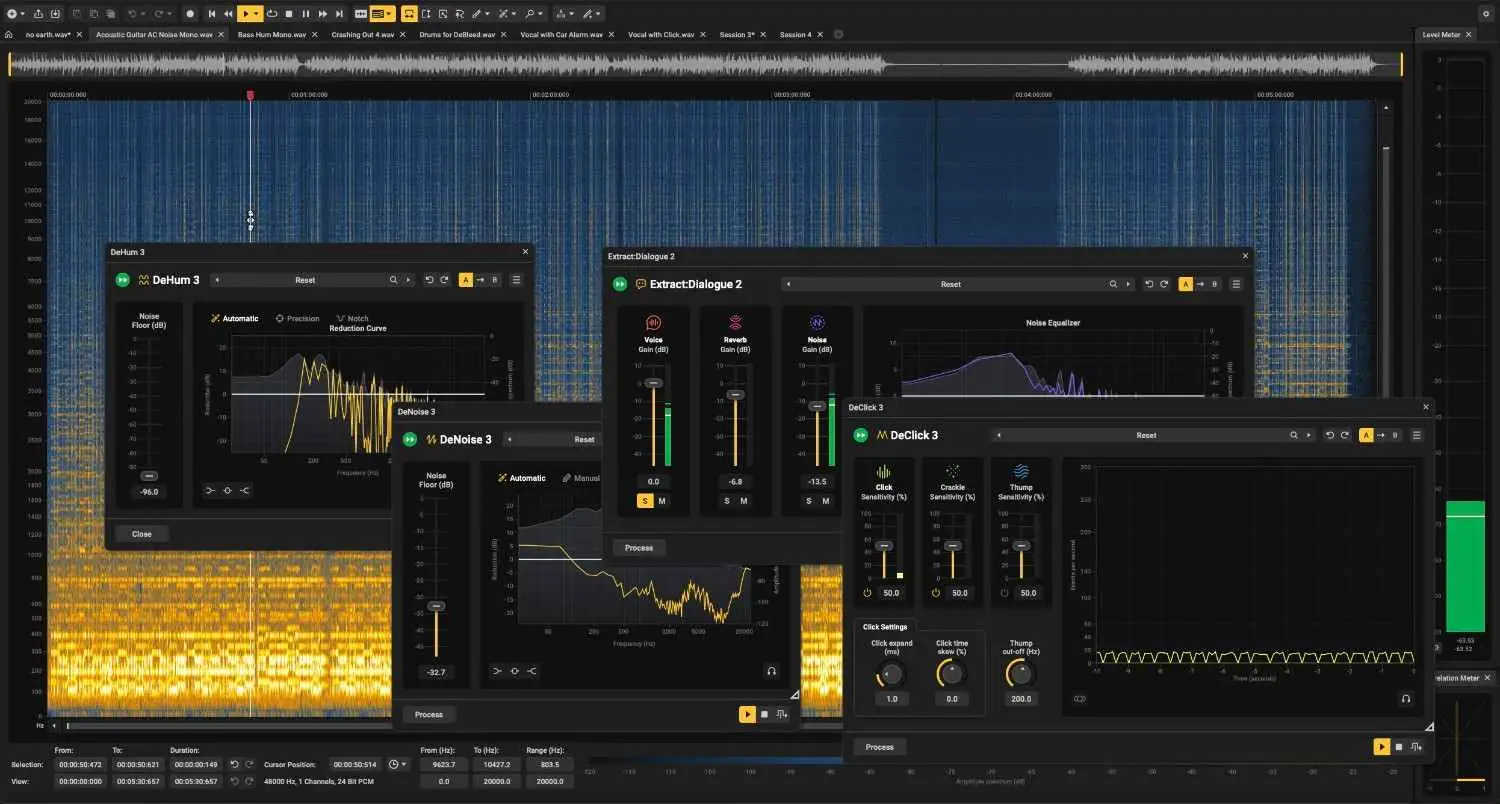Viewport: 1500px width, 804px height.
Task: Open the Session 4 tab
Action: [796, 34]
